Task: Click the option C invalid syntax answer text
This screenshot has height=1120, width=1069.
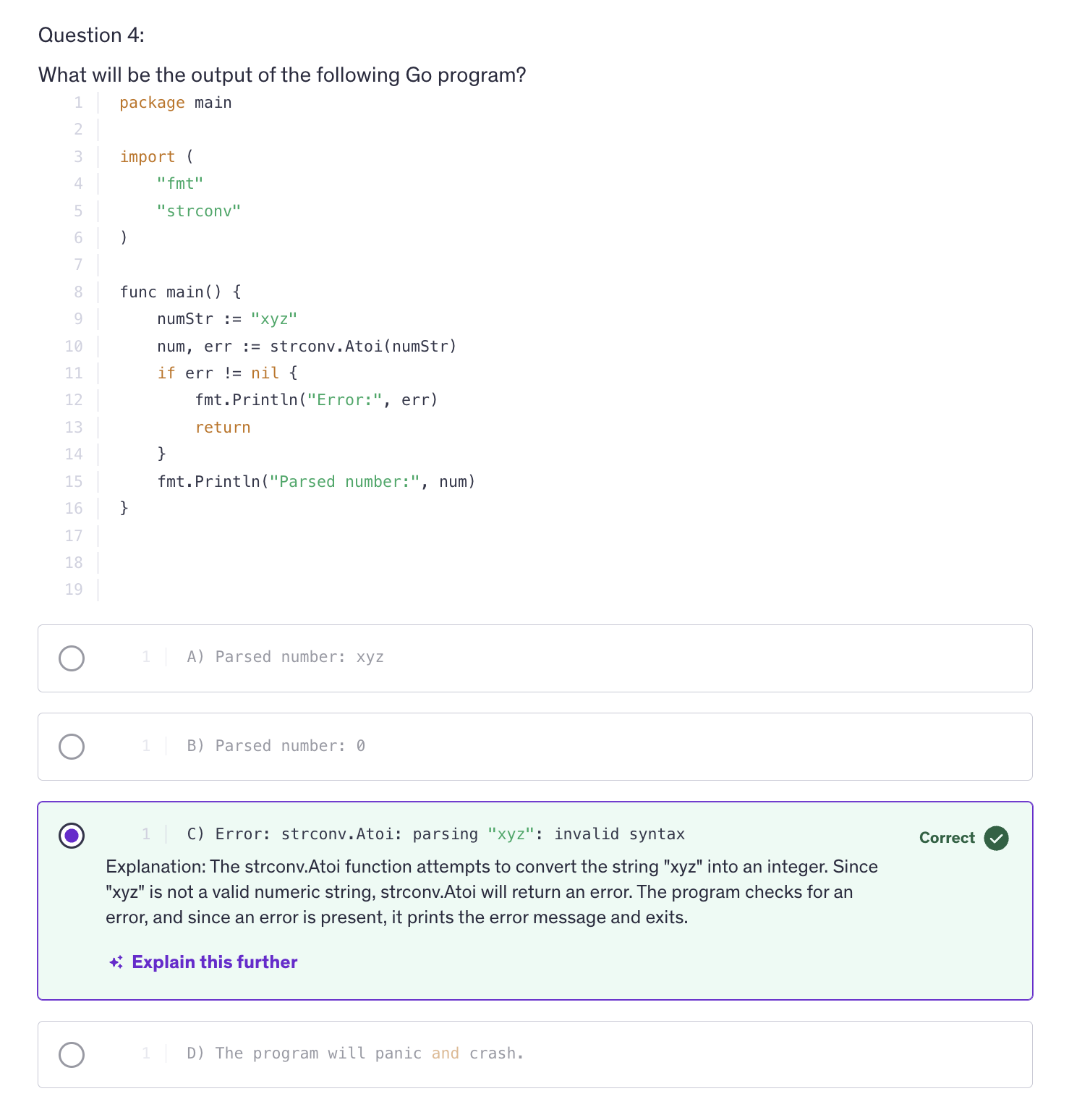Action: click(x=435, y=834)
